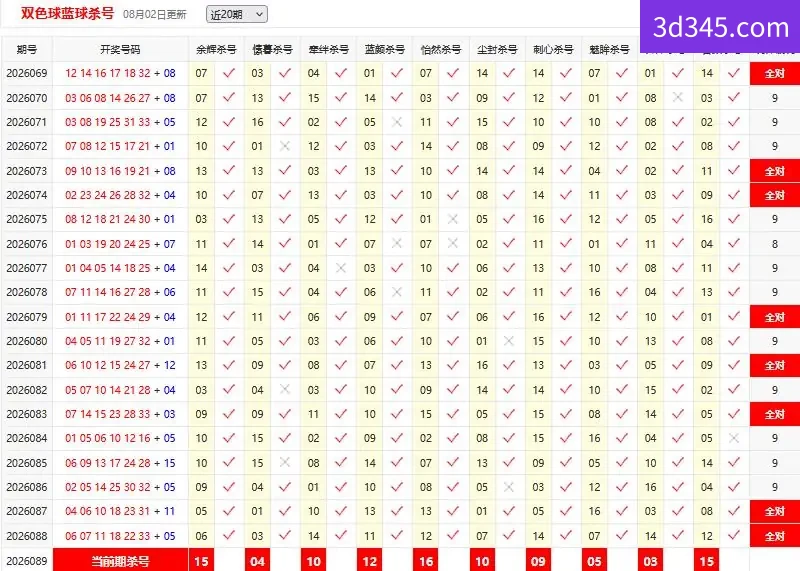The width and height of the screenshot is (800, 571).
Task: Click draw numbers of period 2026081
Action: click(120, 365)
